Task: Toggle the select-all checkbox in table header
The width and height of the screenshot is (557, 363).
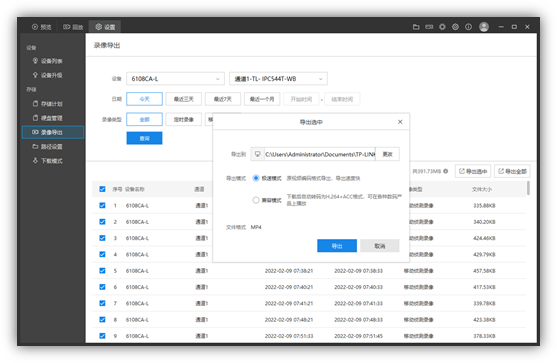Action: 102,189
